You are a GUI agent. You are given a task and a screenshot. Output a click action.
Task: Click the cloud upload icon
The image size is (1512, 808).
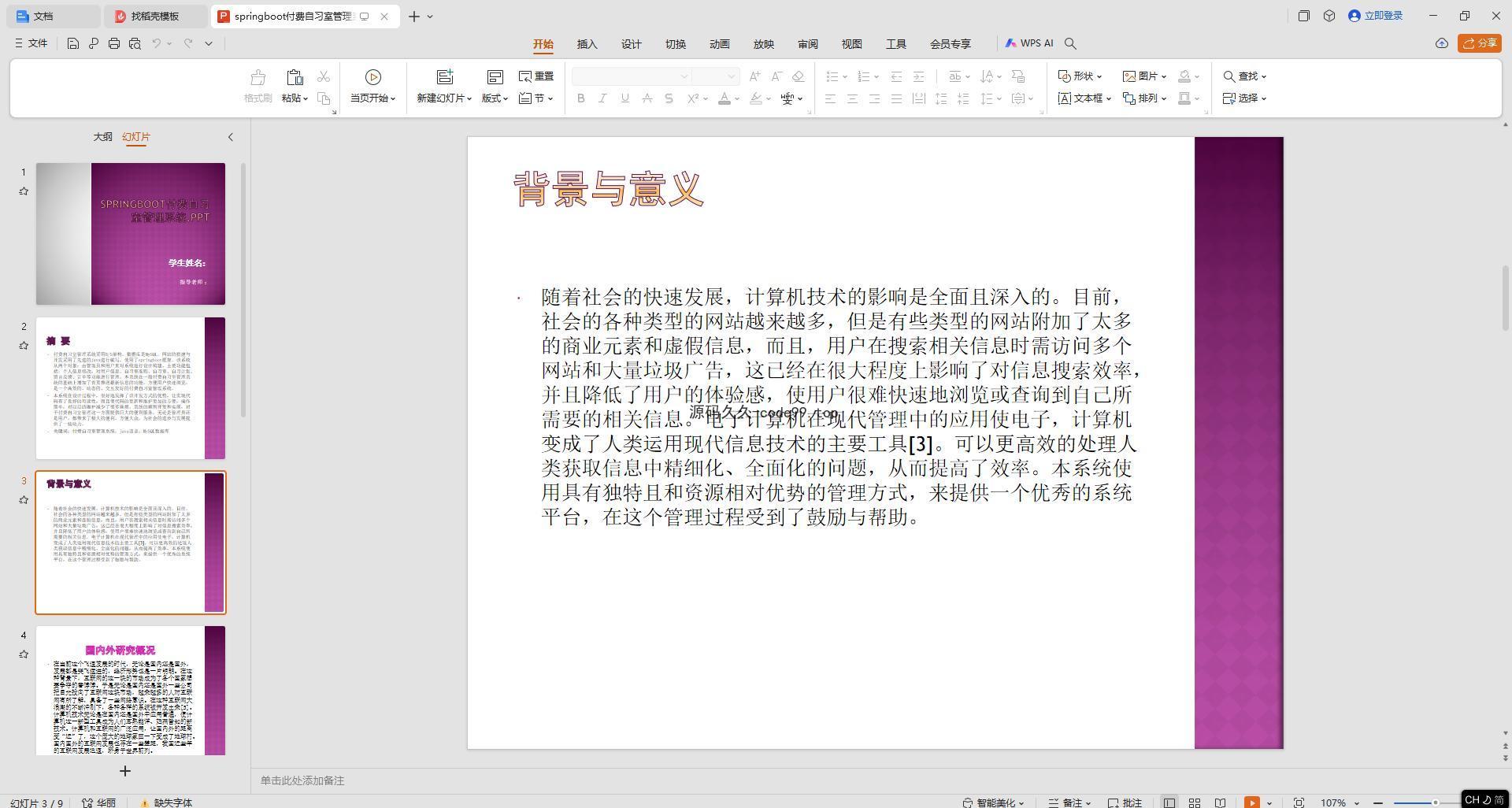point(1441,43)
